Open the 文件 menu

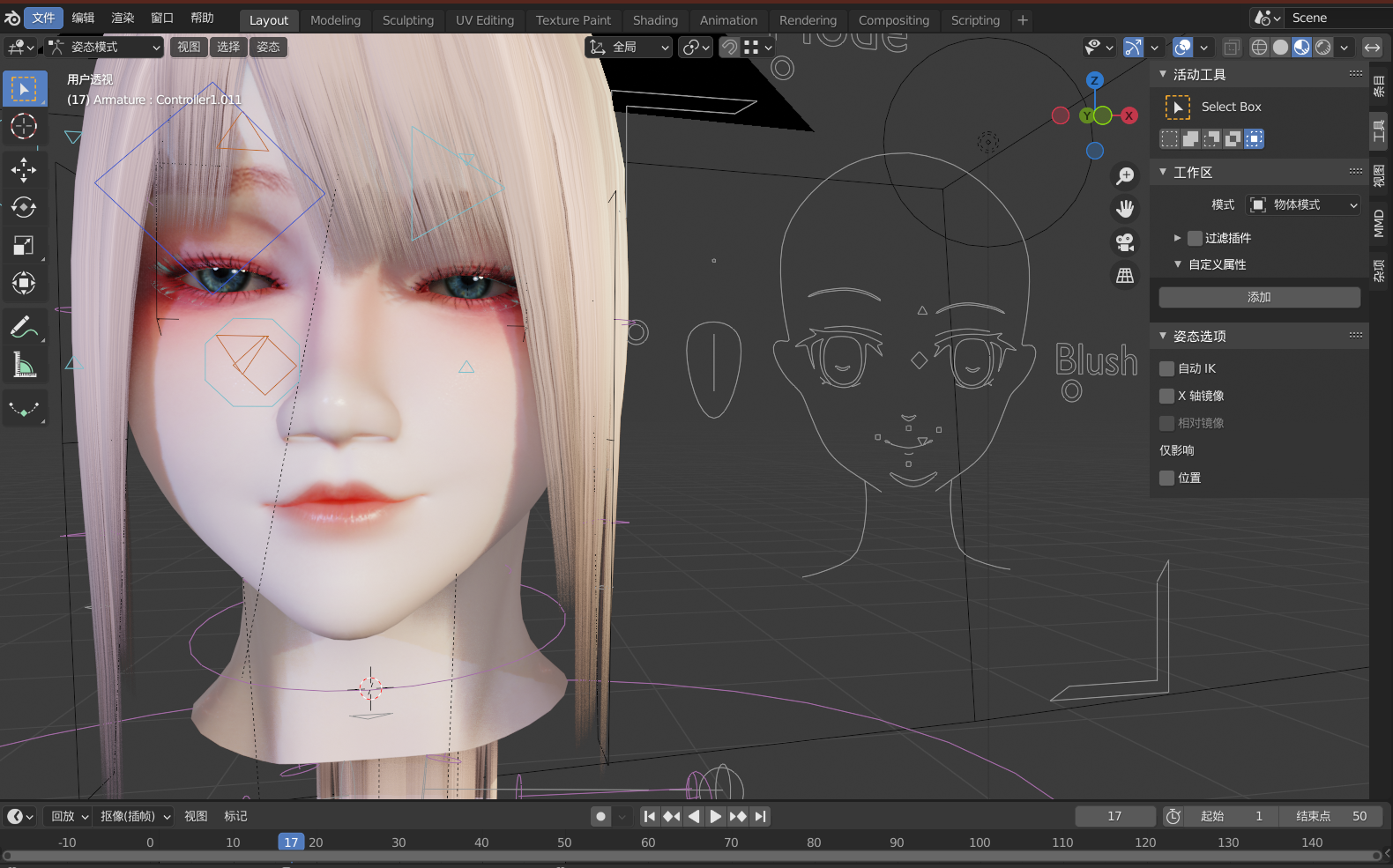click(43, 18)
